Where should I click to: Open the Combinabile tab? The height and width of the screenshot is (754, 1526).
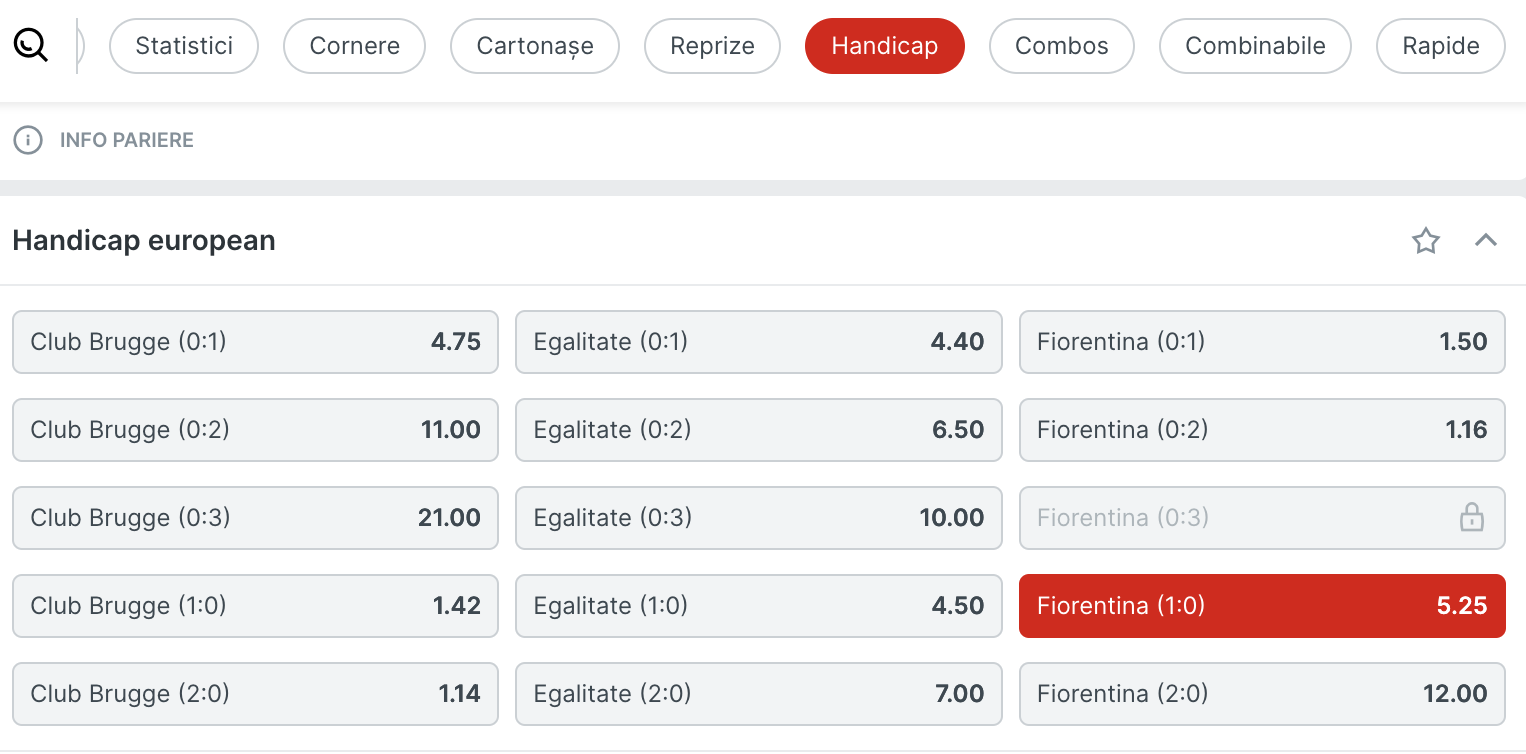pos(1255,46)
